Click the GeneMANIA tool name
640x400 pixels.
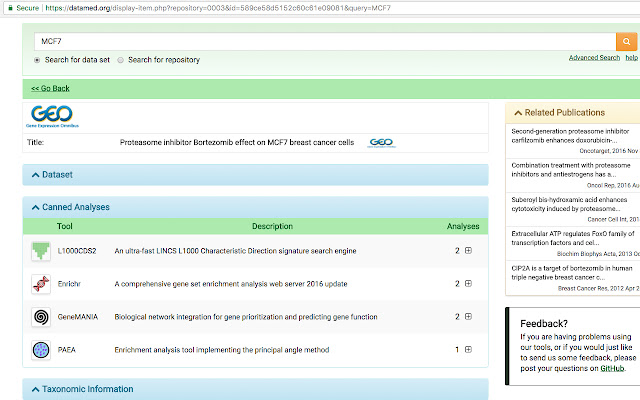78,317
